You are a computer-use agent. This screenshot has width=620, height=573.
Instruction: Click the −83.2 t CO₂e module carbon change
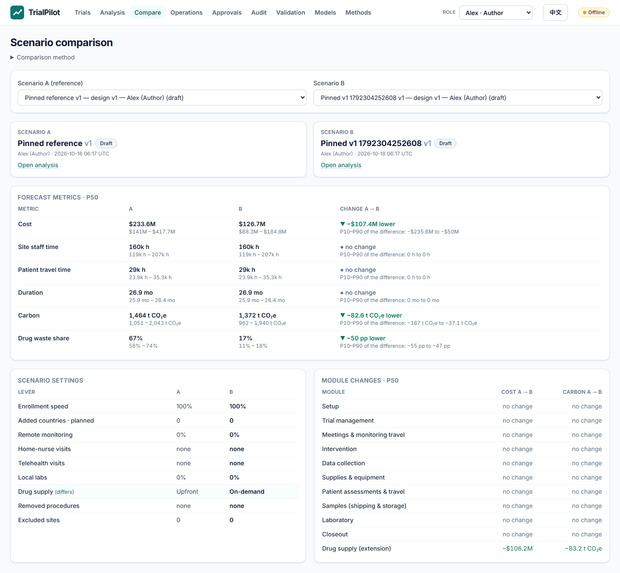coord(583,548)
